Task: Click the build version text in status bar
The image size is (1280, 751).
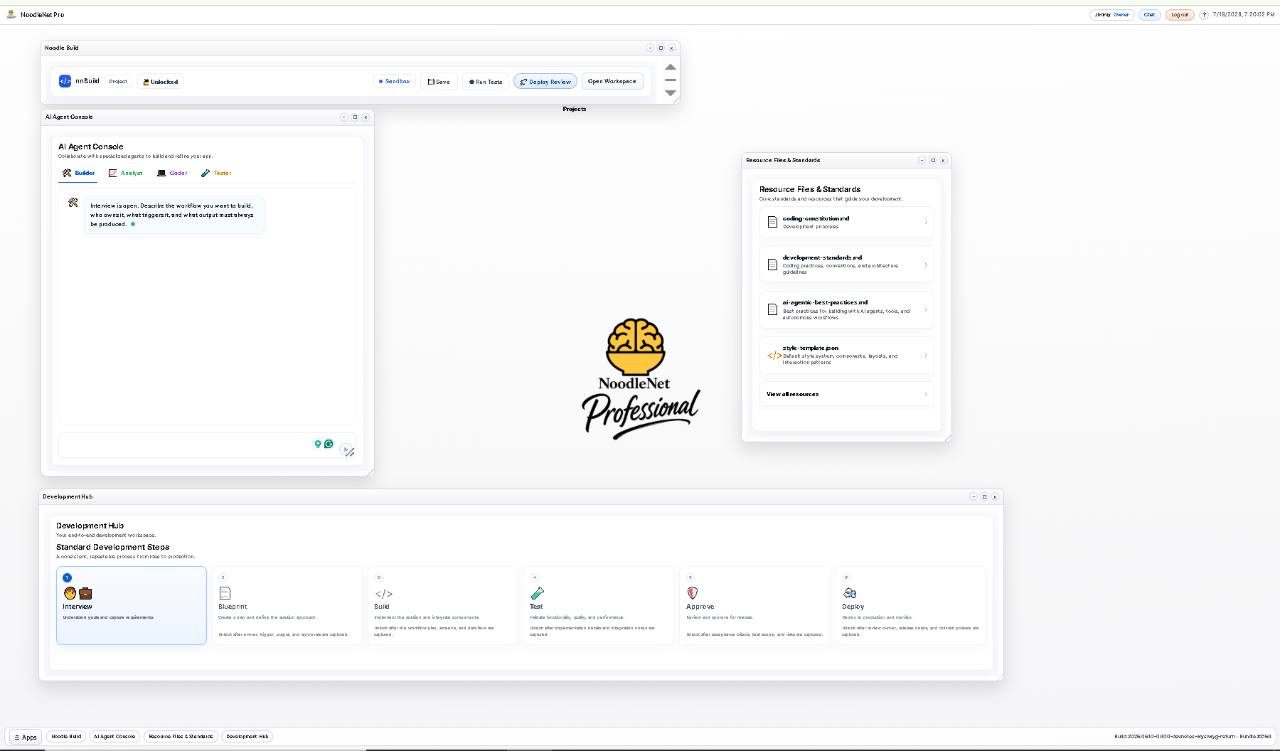Action: [1193, 736]
